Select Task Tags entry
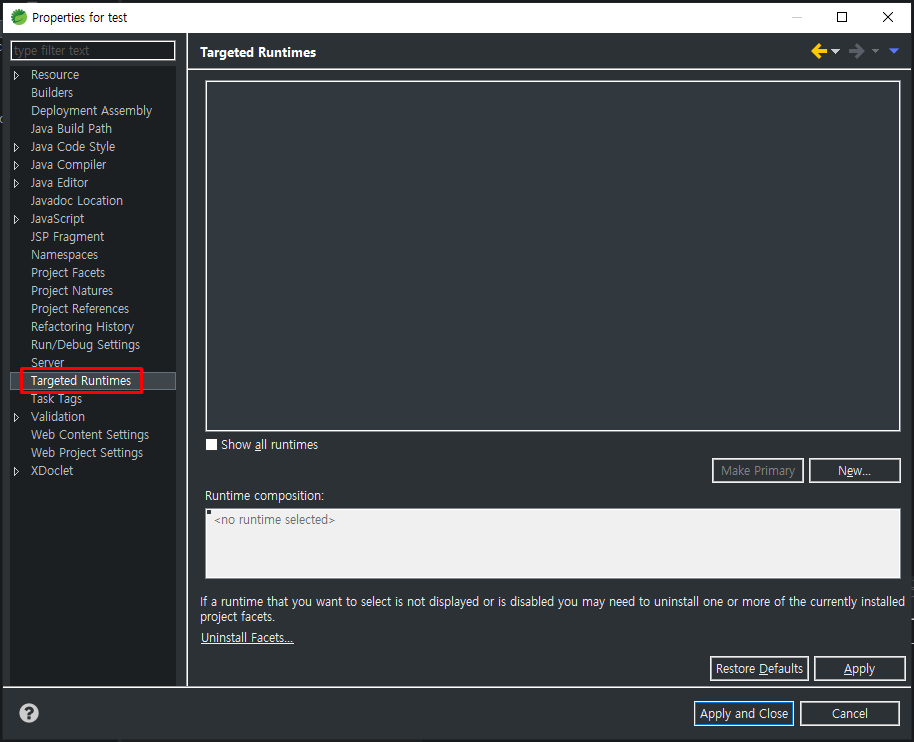This screenshot has height=742, width=914. [56, 399]
